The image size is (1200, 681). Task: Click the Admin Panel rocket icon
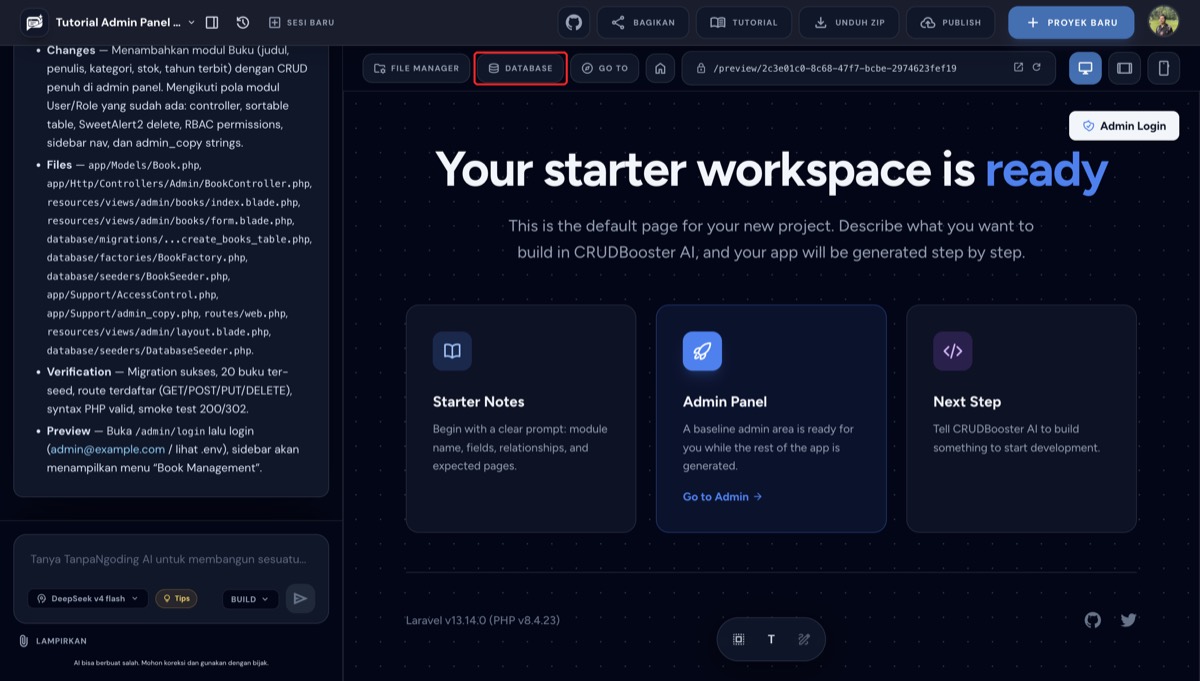pos(702,351)
